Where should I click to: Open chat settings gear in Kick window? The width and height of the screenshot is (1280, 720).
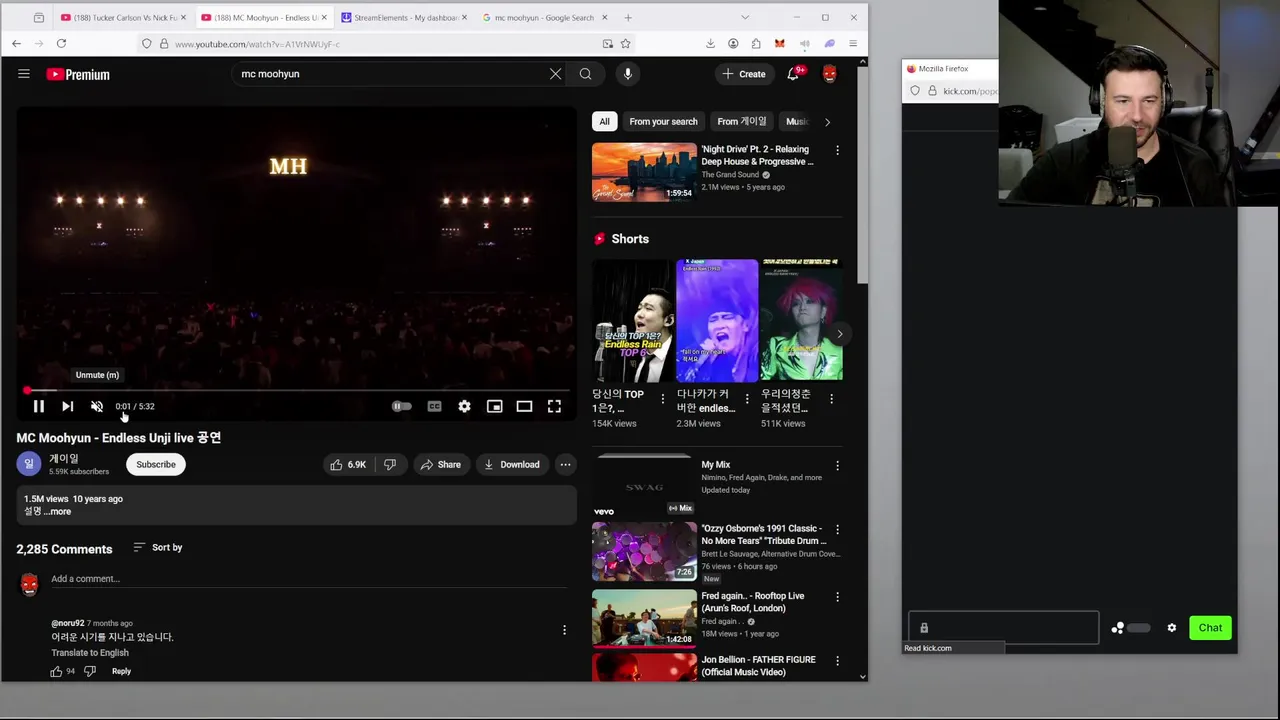click(1172, 628)
